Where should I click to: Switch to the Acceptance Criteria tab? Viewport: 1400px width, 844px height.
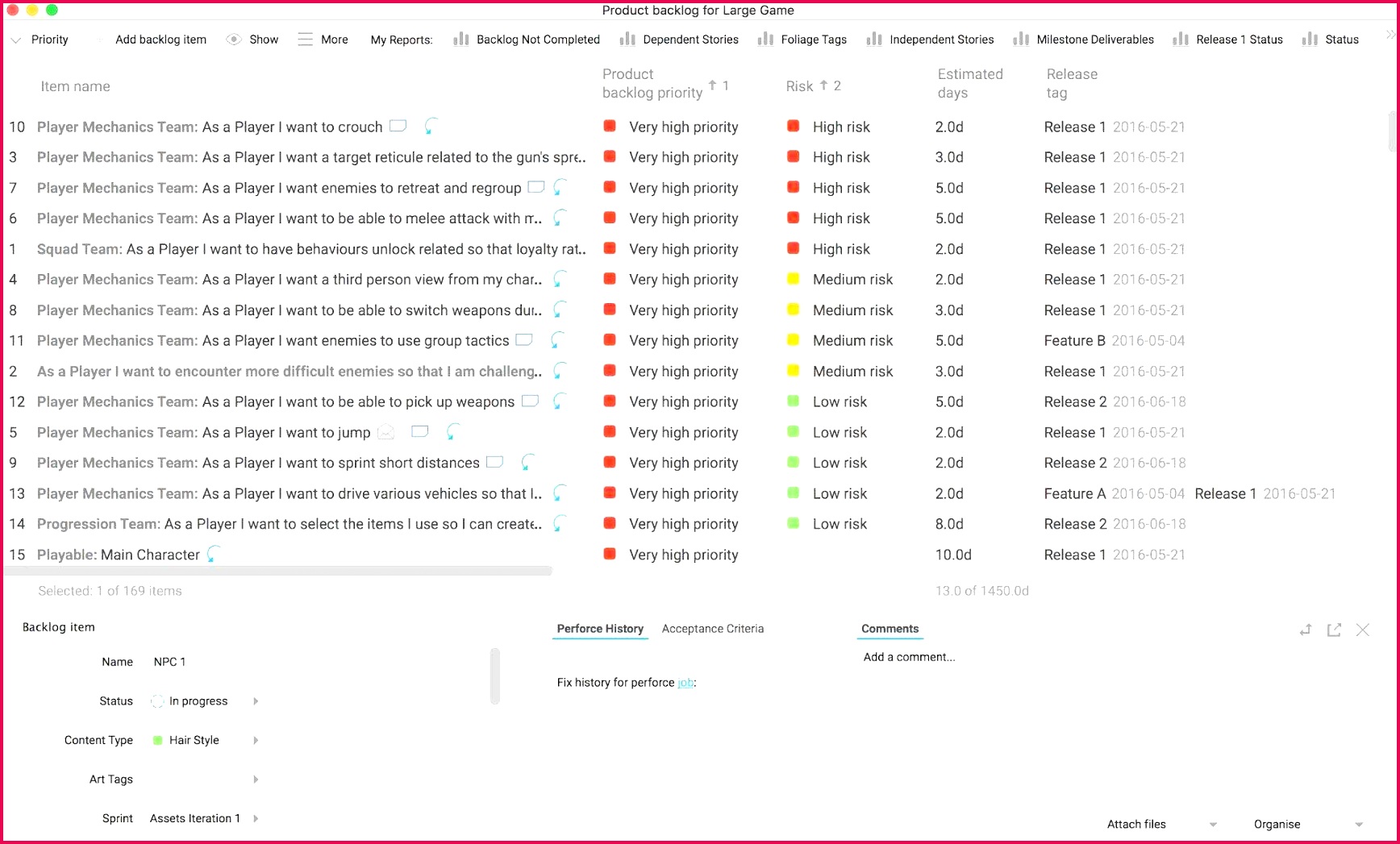tap(712, 628)
